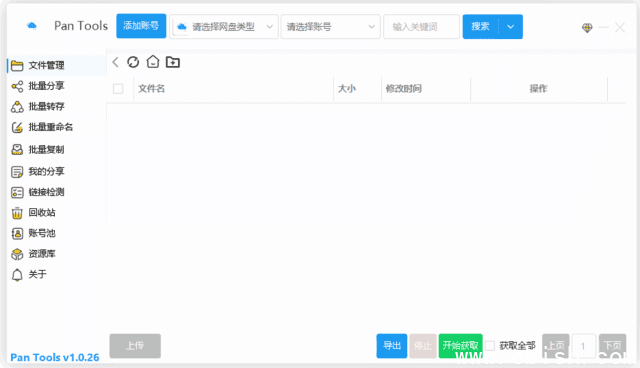Click the 修改时间 column header
Image resolution: width=640 pixels, height=368 pixels.
(x=404, y=89)
